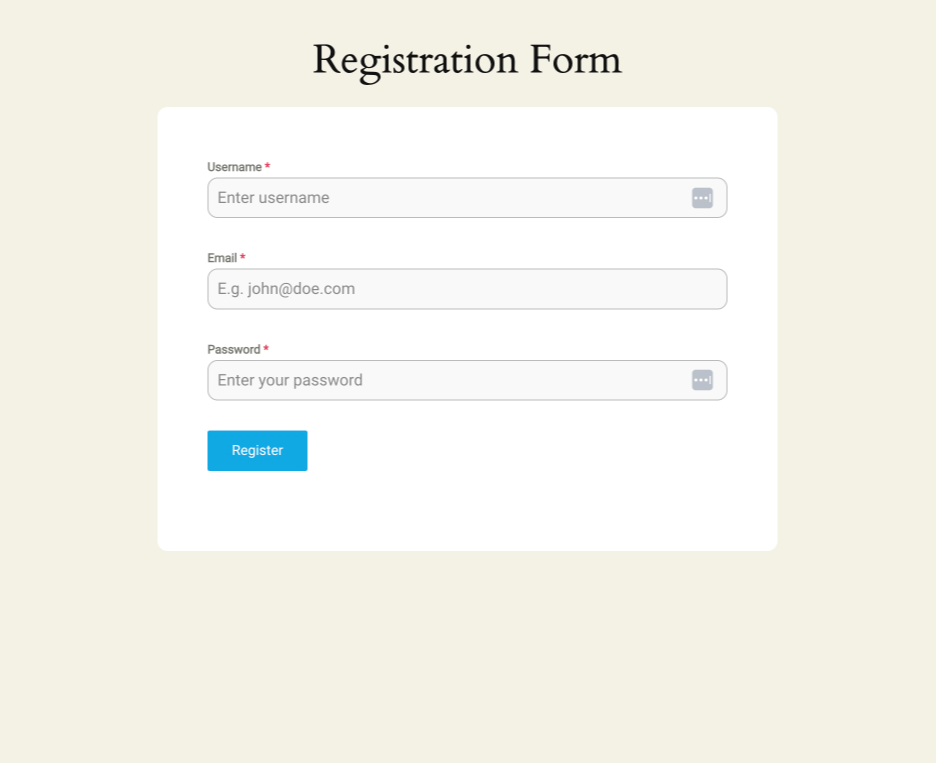Click the red asterisk beside Email label

coord(242,258)
